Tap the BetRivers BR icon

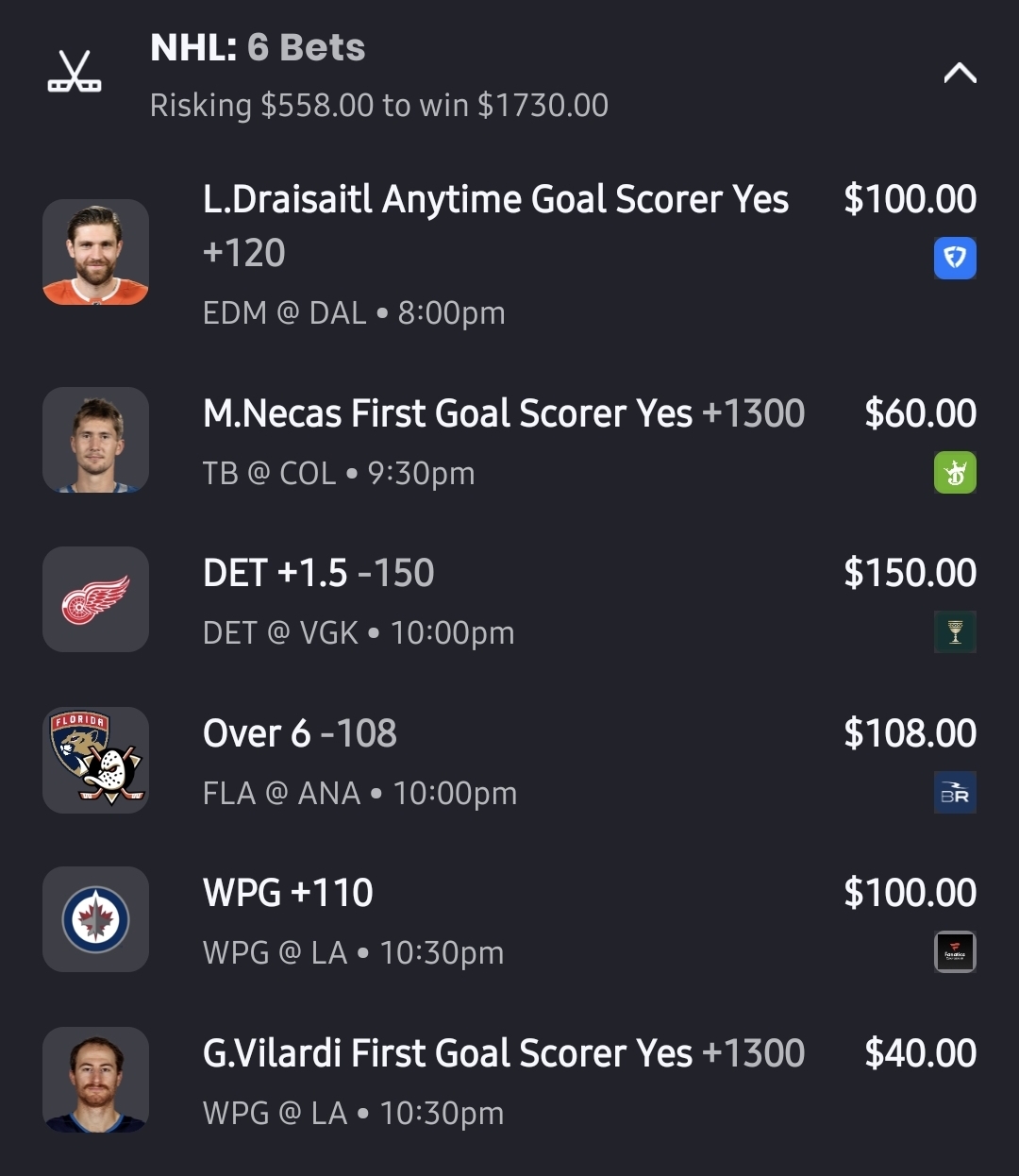click(x=955, y=793)
